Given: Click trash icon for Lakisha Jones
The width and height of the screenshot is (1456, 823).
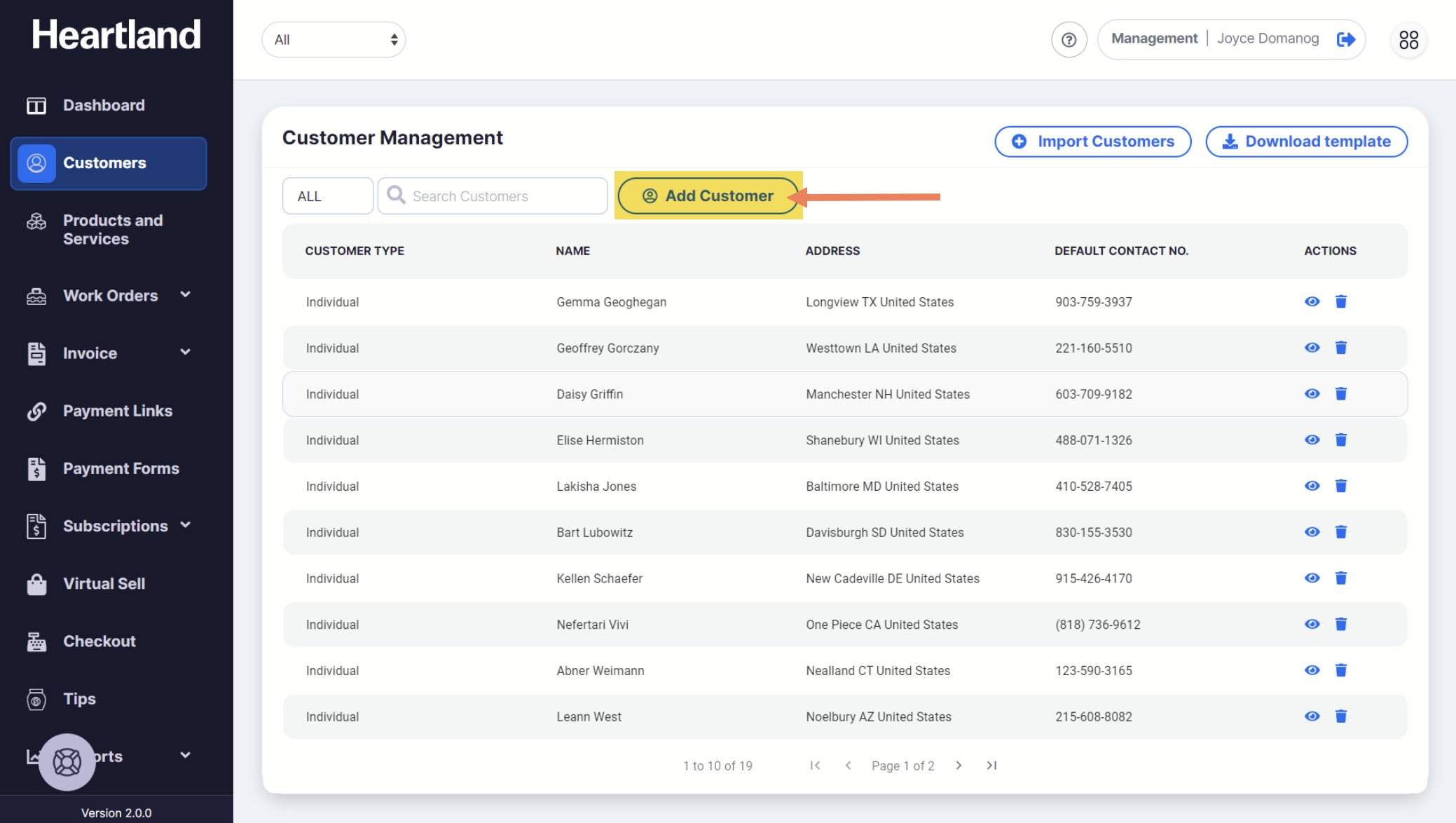Looking at the screenshot, I should tap(1340, 486).
